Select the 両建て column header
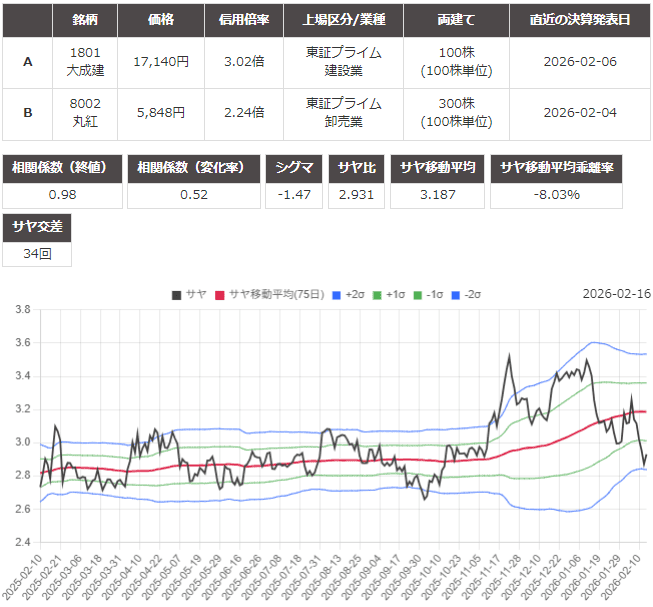This screenshot has width=653, height=607. coord(455,20)
